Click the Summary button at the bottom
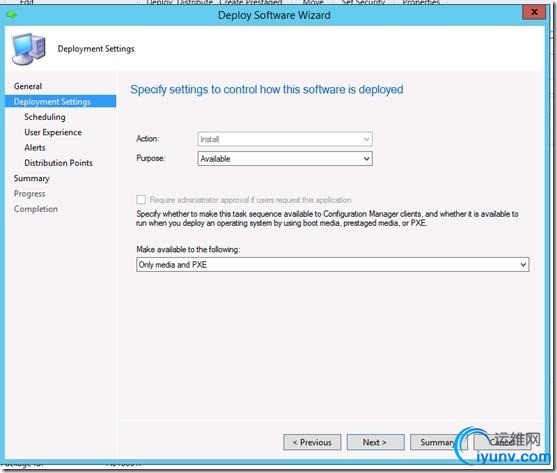The image size is (557, 473). (438, 442)
